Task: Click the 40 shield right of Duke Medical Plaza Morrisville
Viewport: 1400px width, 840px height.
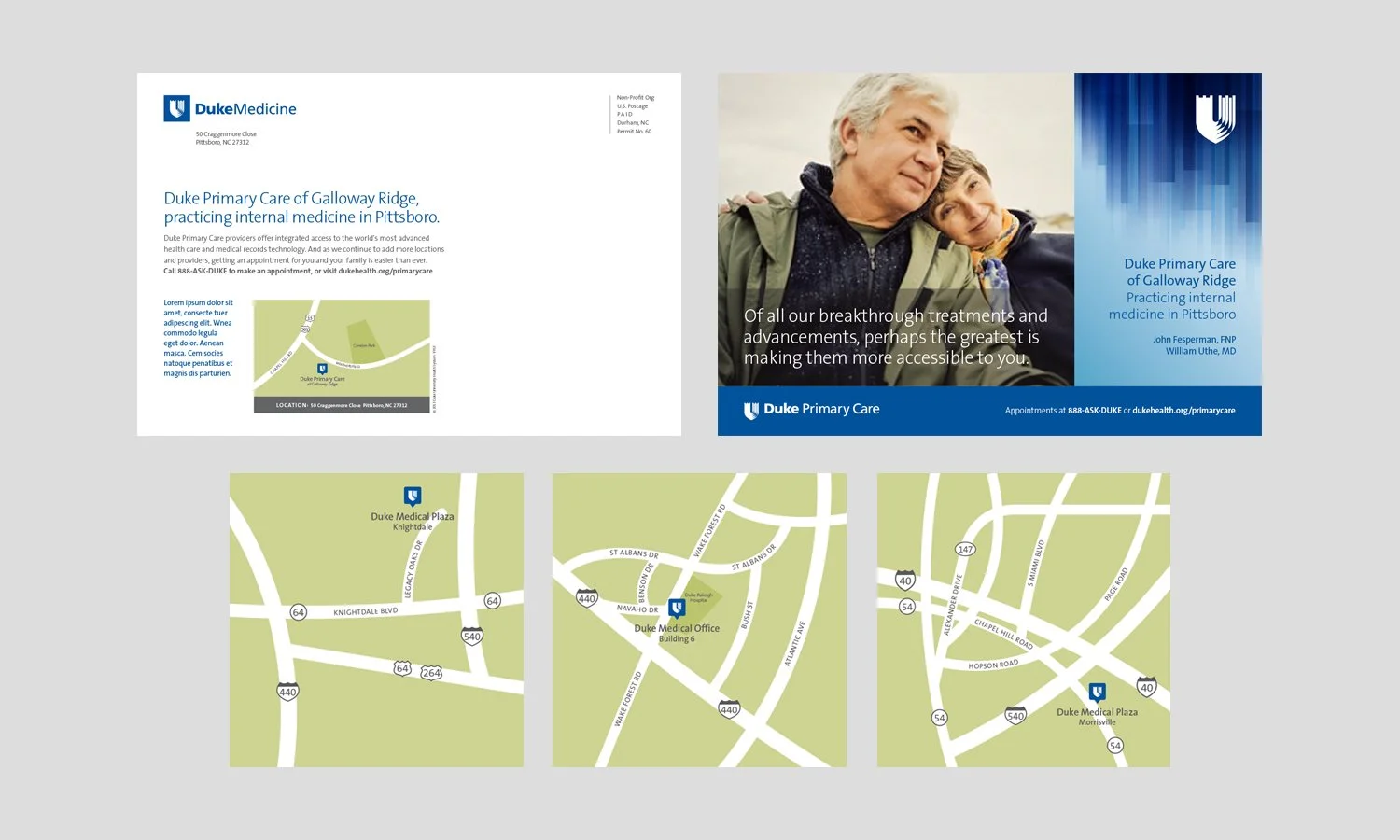Action: pos(1147,687)
